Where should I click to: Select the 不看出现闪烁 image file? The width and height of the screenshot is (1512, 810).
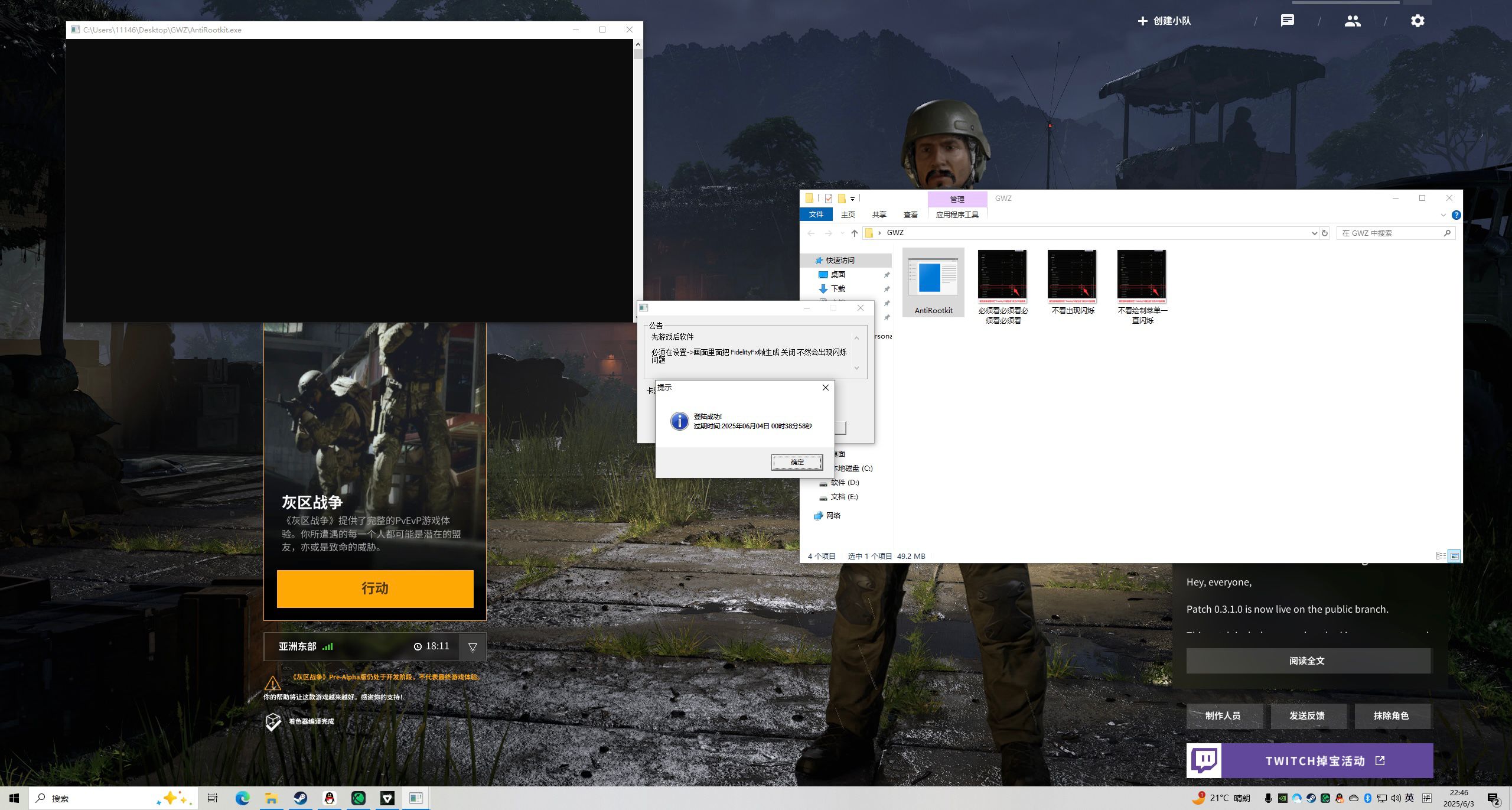click(1073, 282)
